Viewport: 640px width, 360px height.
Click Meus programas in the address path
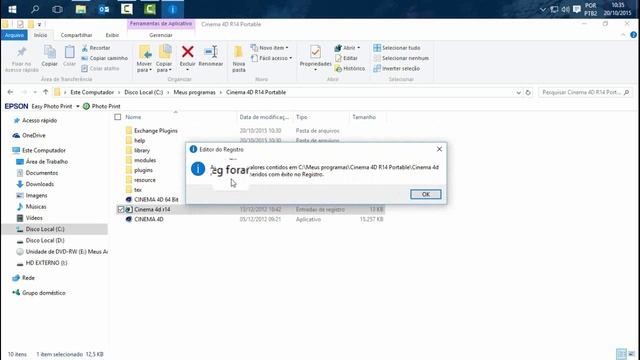(x=194, y=92)
